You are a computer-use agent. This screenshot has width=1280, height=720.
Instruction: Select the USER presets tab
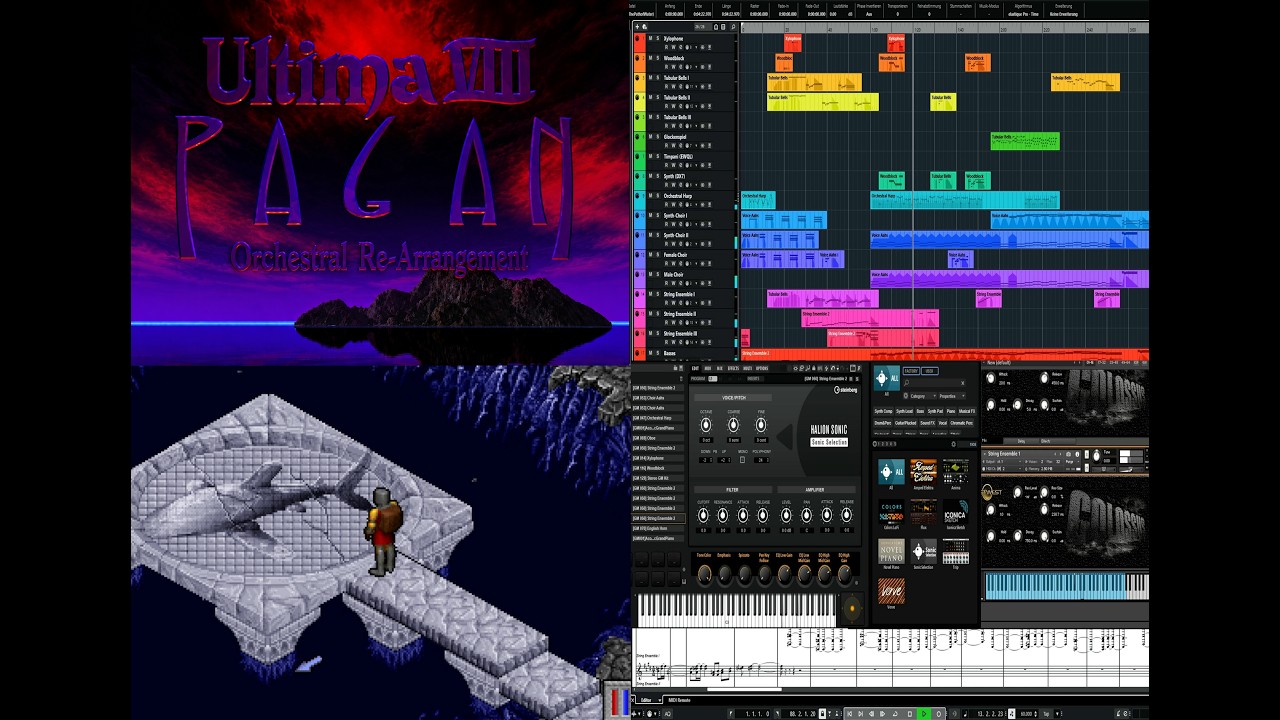930,371
